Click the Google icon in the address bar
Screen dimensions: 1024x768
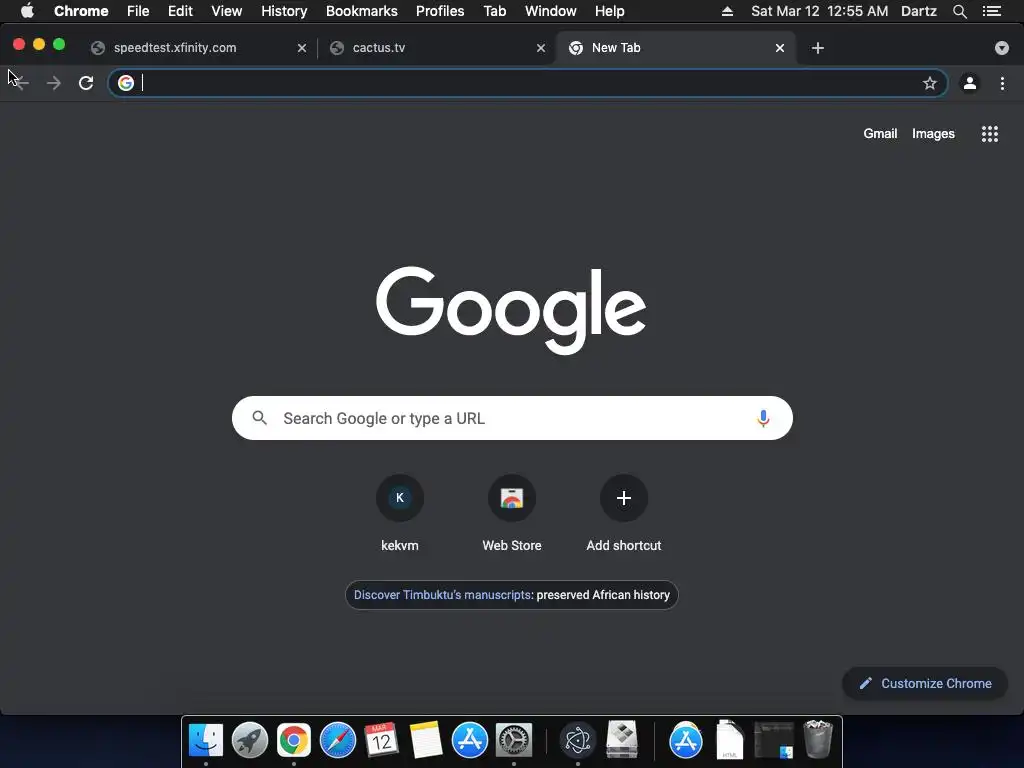click(126, 83)
